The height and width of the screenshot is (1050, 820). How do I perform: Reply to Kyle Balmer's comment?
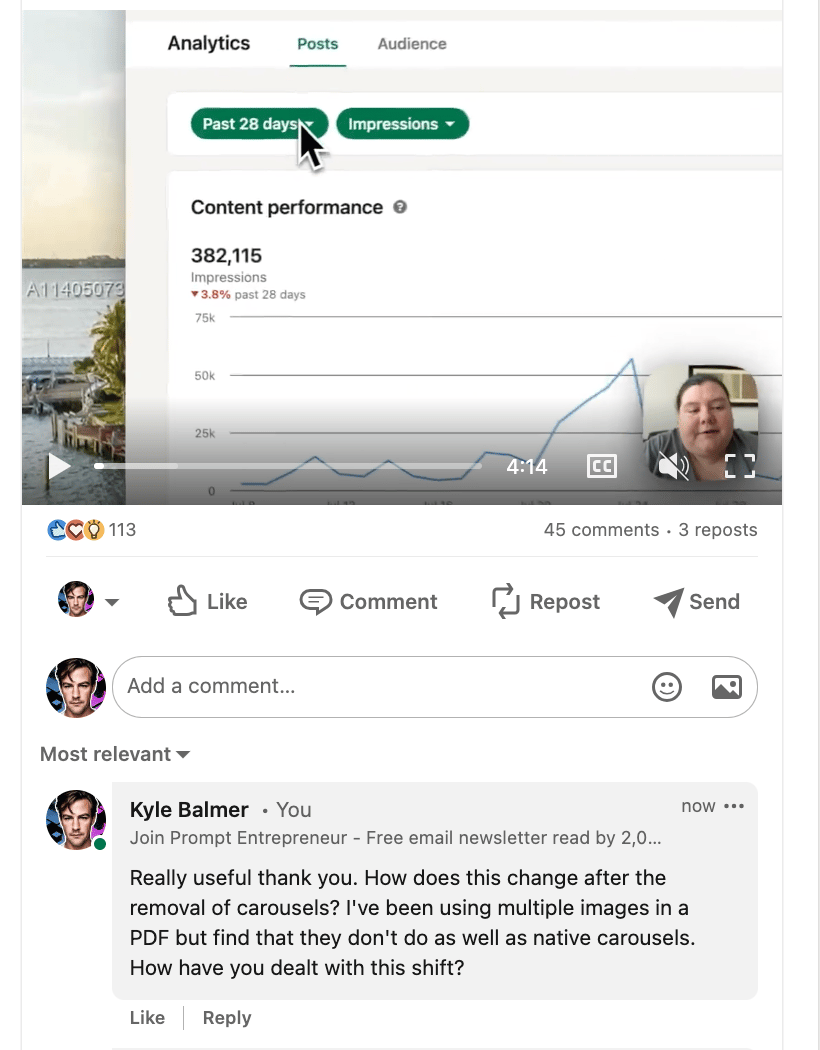click(x=227, y=1018)
